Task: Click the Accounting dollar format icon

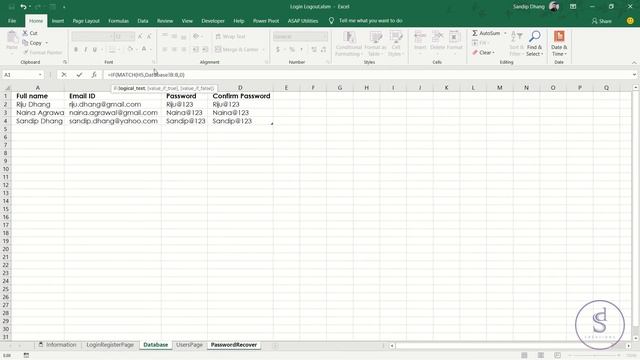Action: point(278,49)
